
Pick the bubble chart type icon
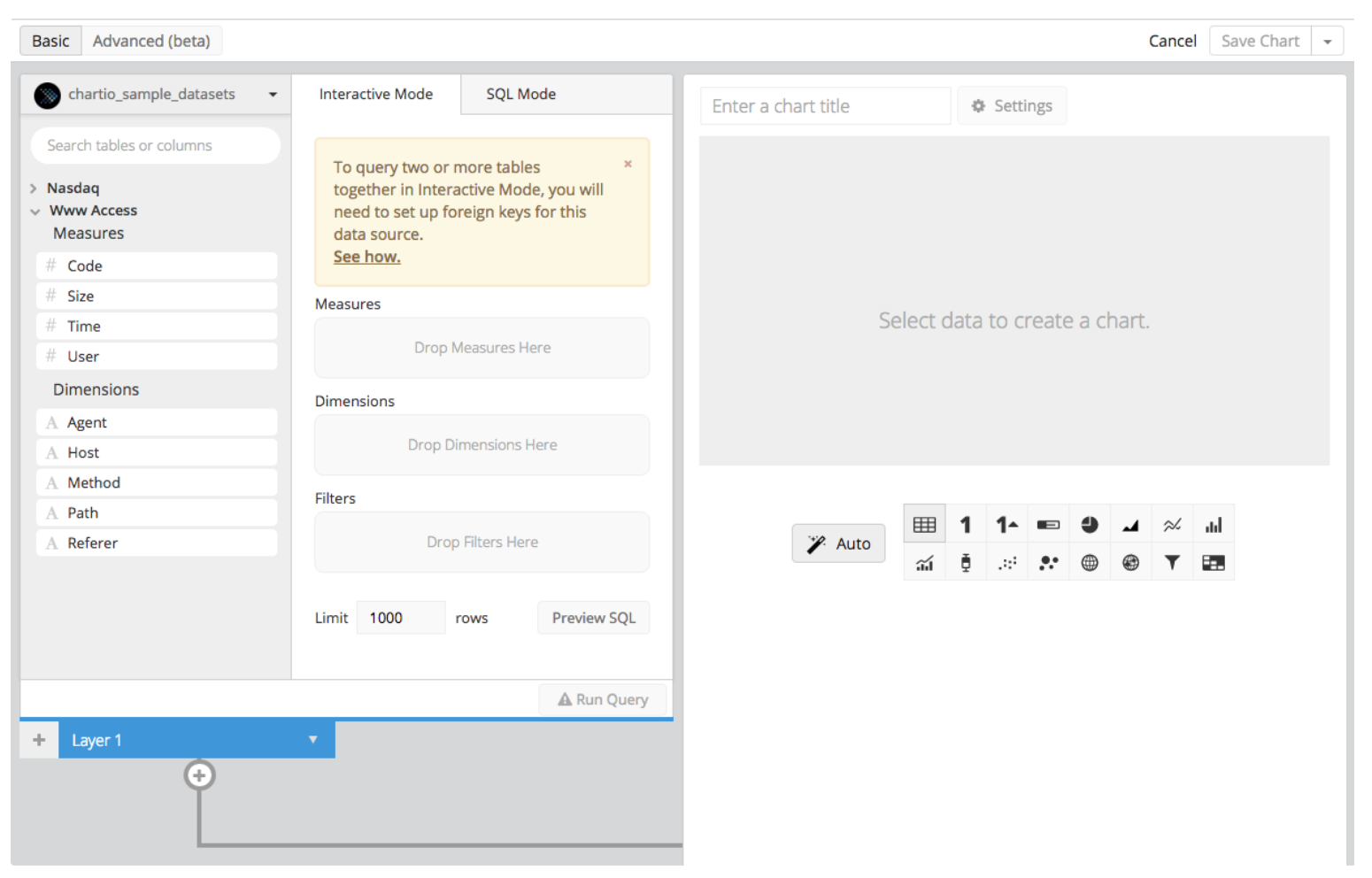1049,563
